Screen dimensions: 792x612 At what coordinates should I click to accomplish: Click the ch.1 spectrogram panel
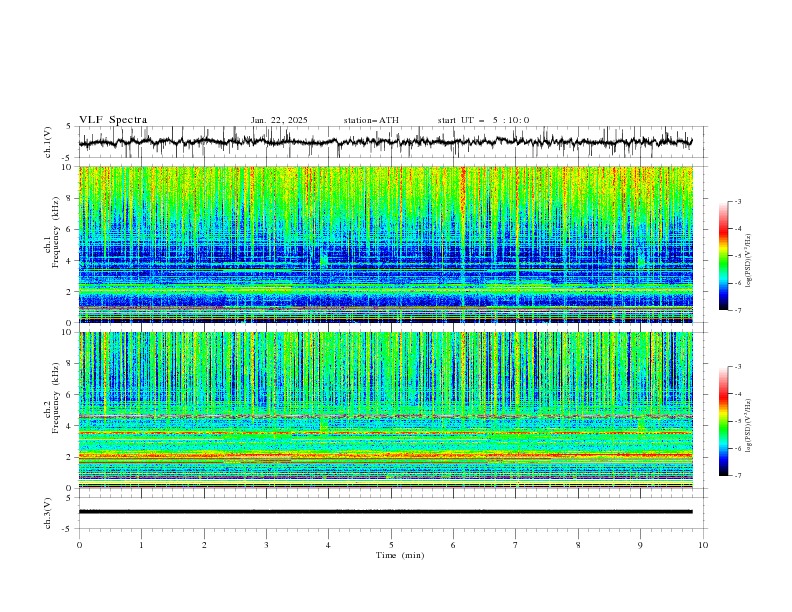[x=386, y=244]
